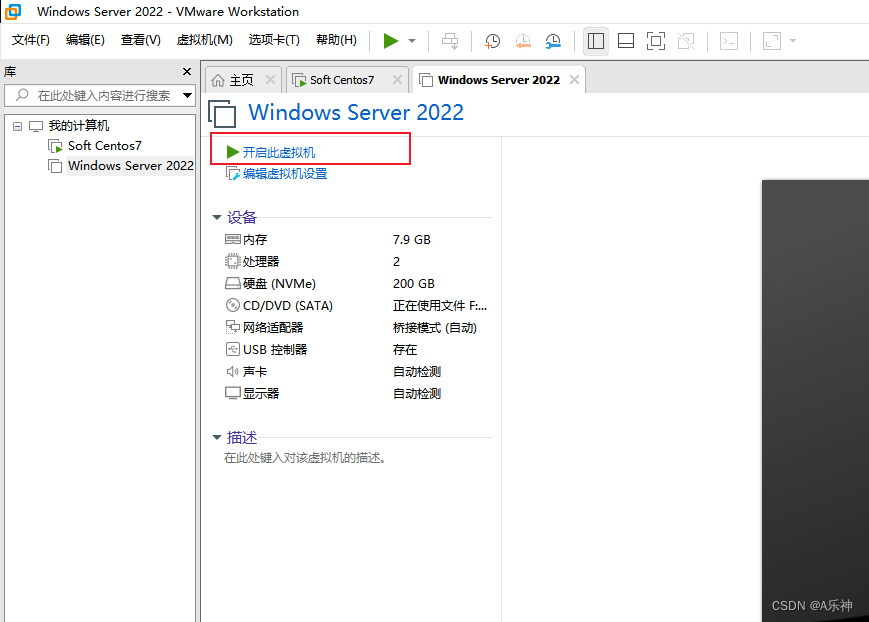The image size is (869, 622).
Task: Select Soft Centos7 in the library tree
Action: 104,146
